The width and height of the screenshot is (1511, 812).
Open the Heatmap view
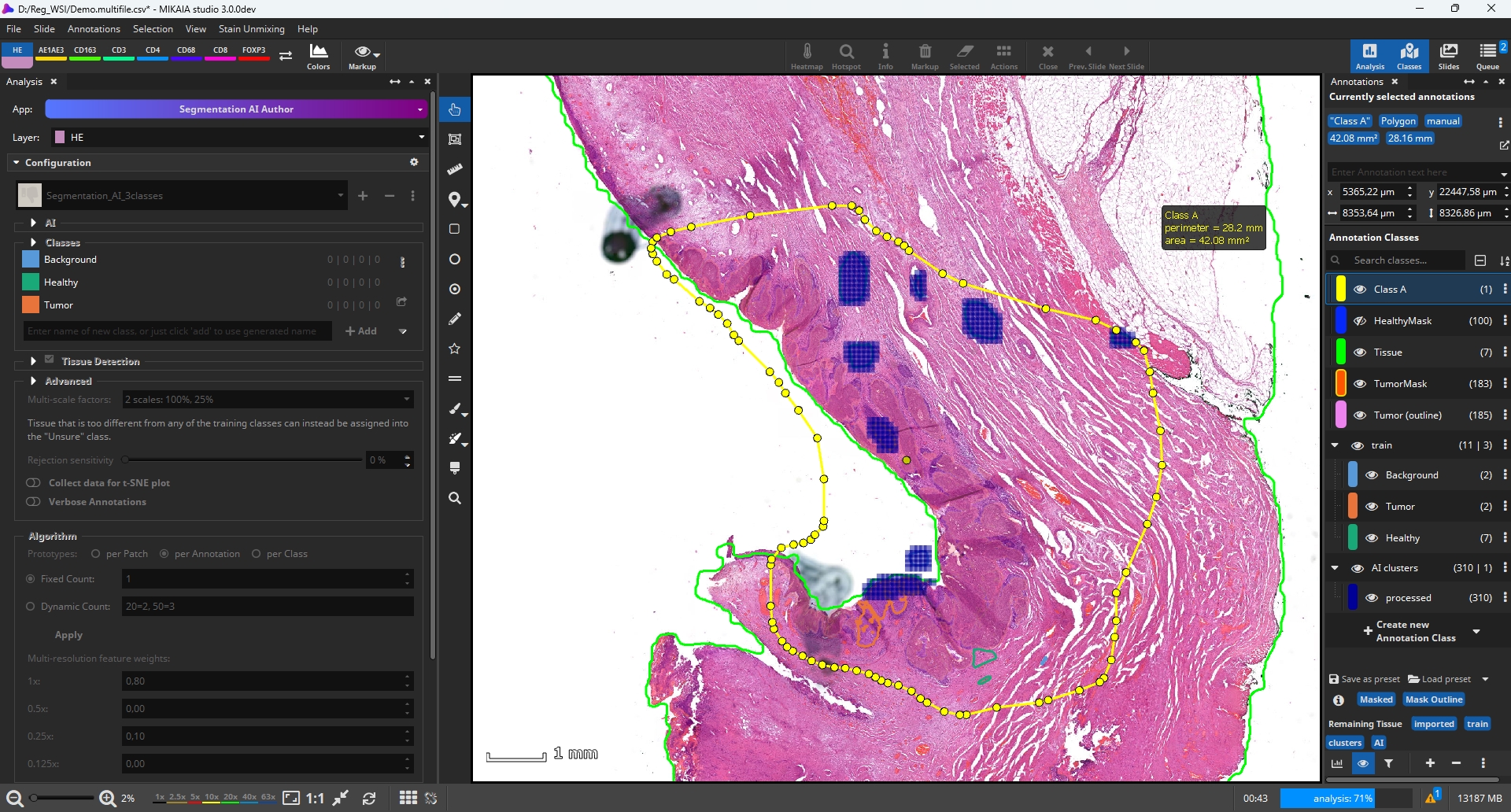807,55
